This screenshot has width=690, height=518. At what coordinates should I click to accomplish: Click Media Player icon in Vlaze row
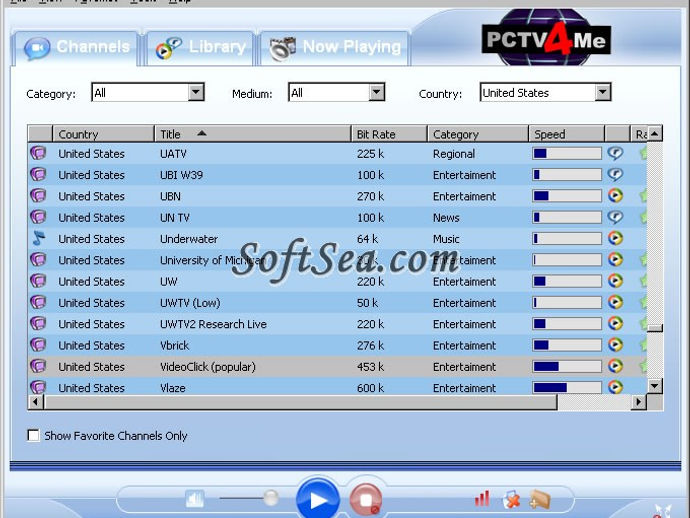click(x=615, y=387)
